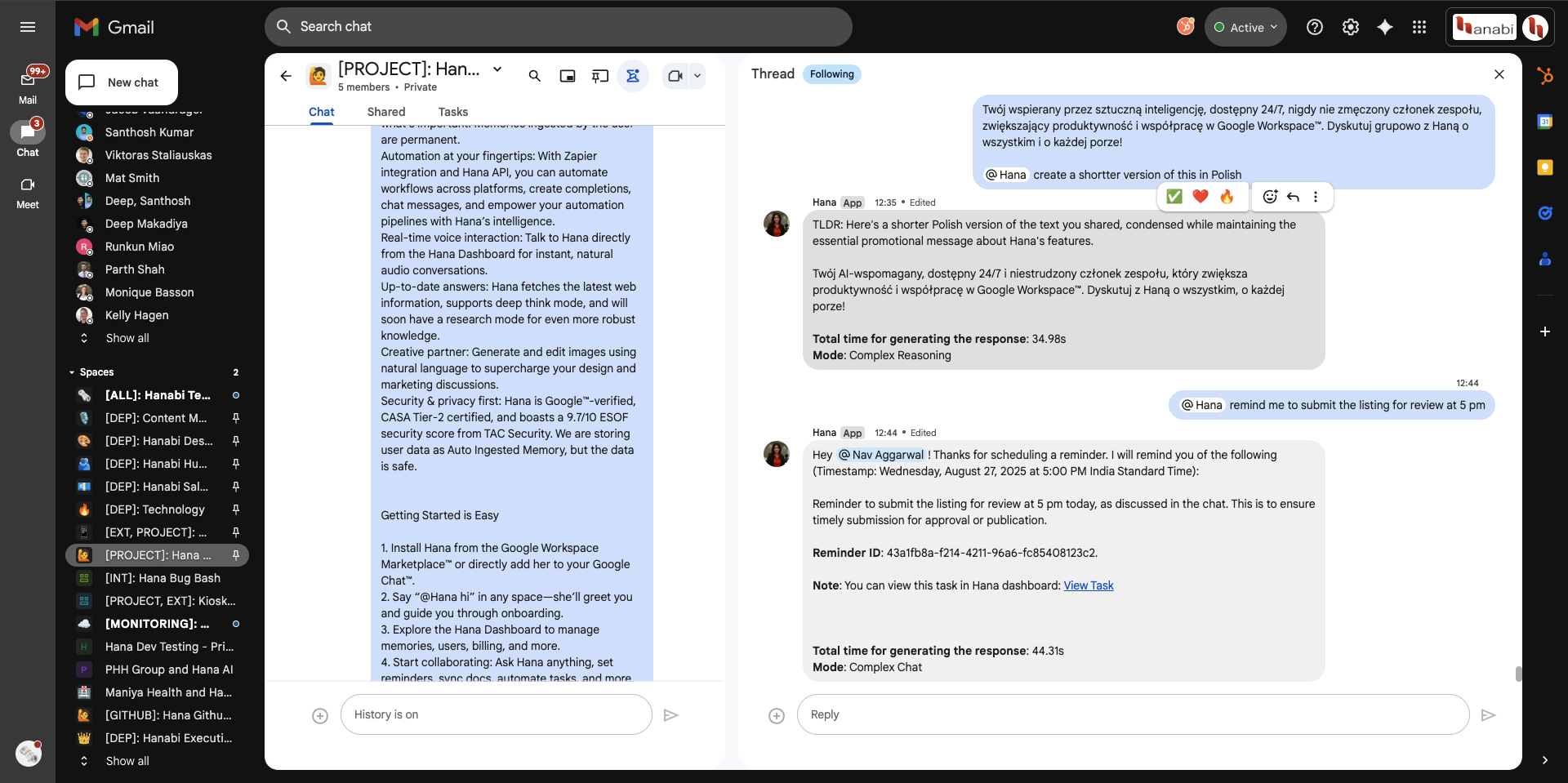
Task: Click the Nav Aggarwal mention
Action: [881, 455]
